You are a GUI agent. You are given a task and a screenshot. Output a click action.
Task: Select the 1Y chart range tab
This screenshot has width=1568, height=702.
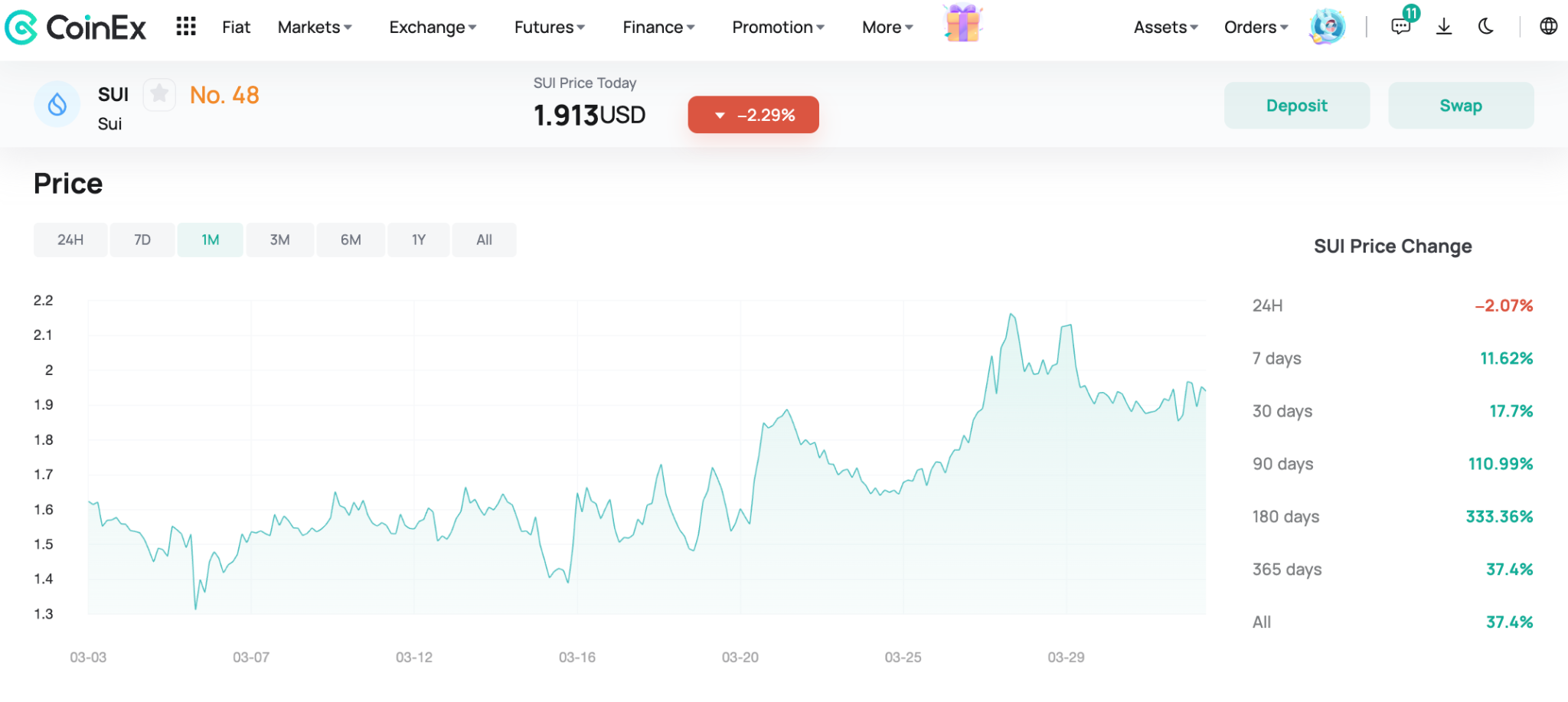click(x=419, y=240)
